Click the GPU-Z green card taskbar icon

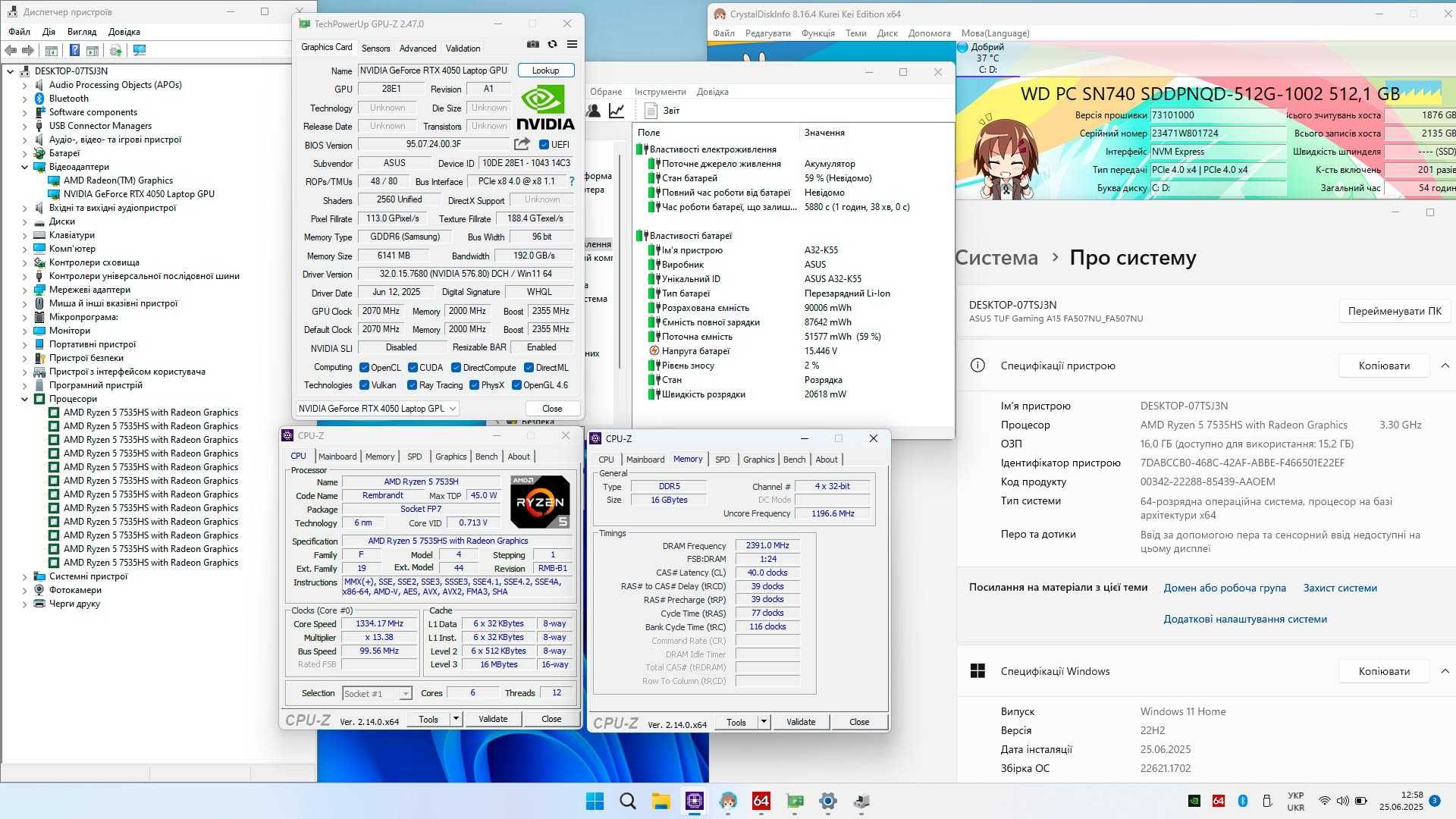pos(795,801)
